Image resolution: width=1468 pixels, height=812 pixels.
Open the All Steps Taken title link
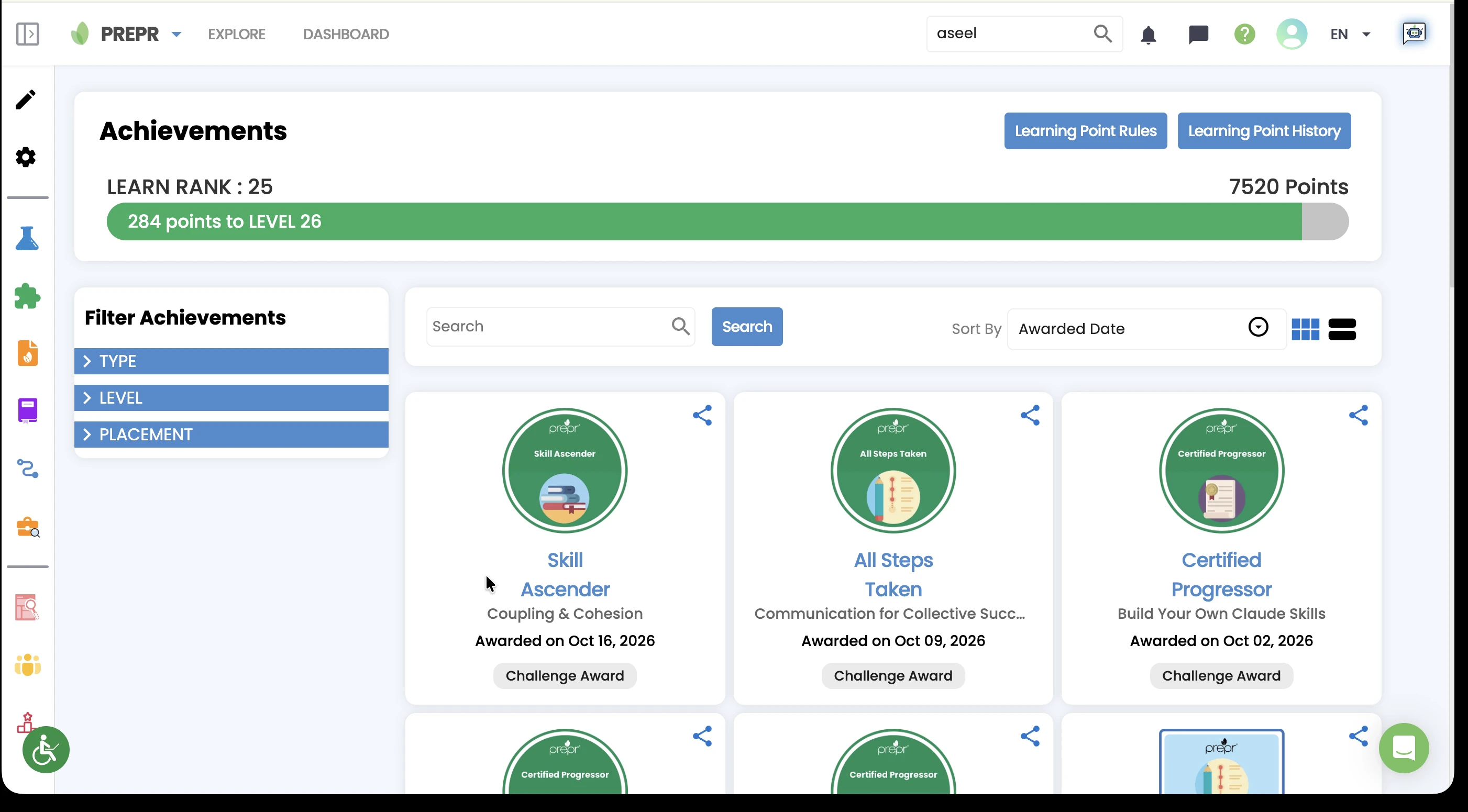893,574
